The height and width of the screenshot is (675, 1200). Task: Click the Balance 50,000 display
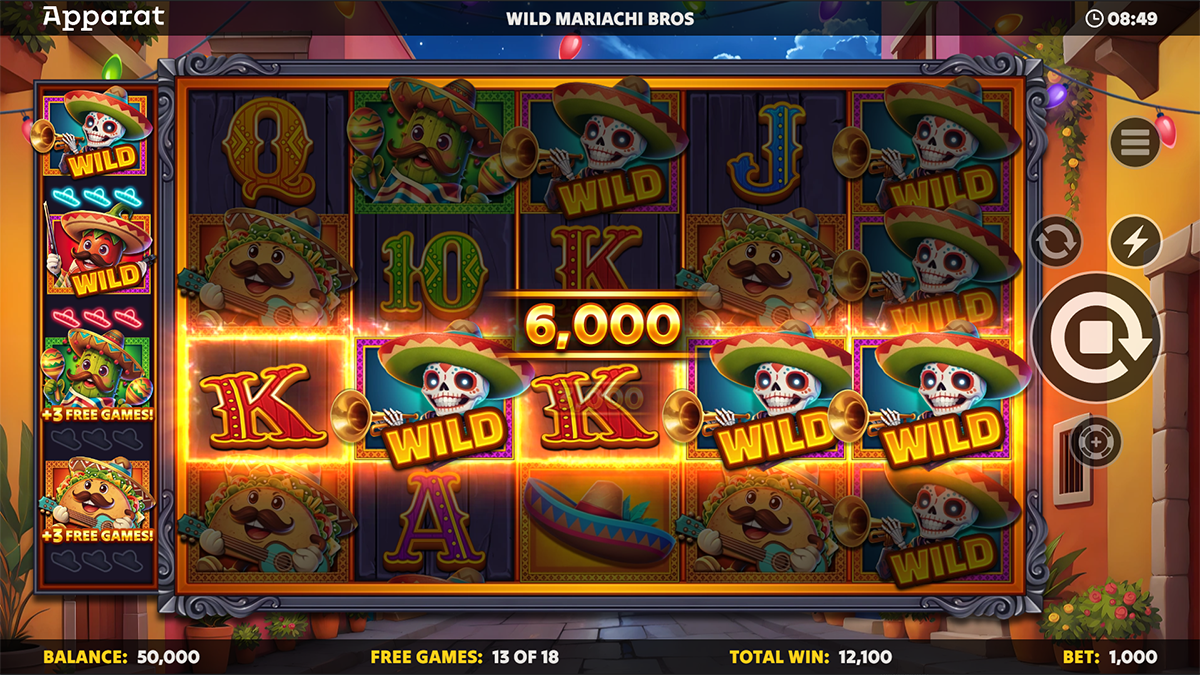(x=121, y=657)
